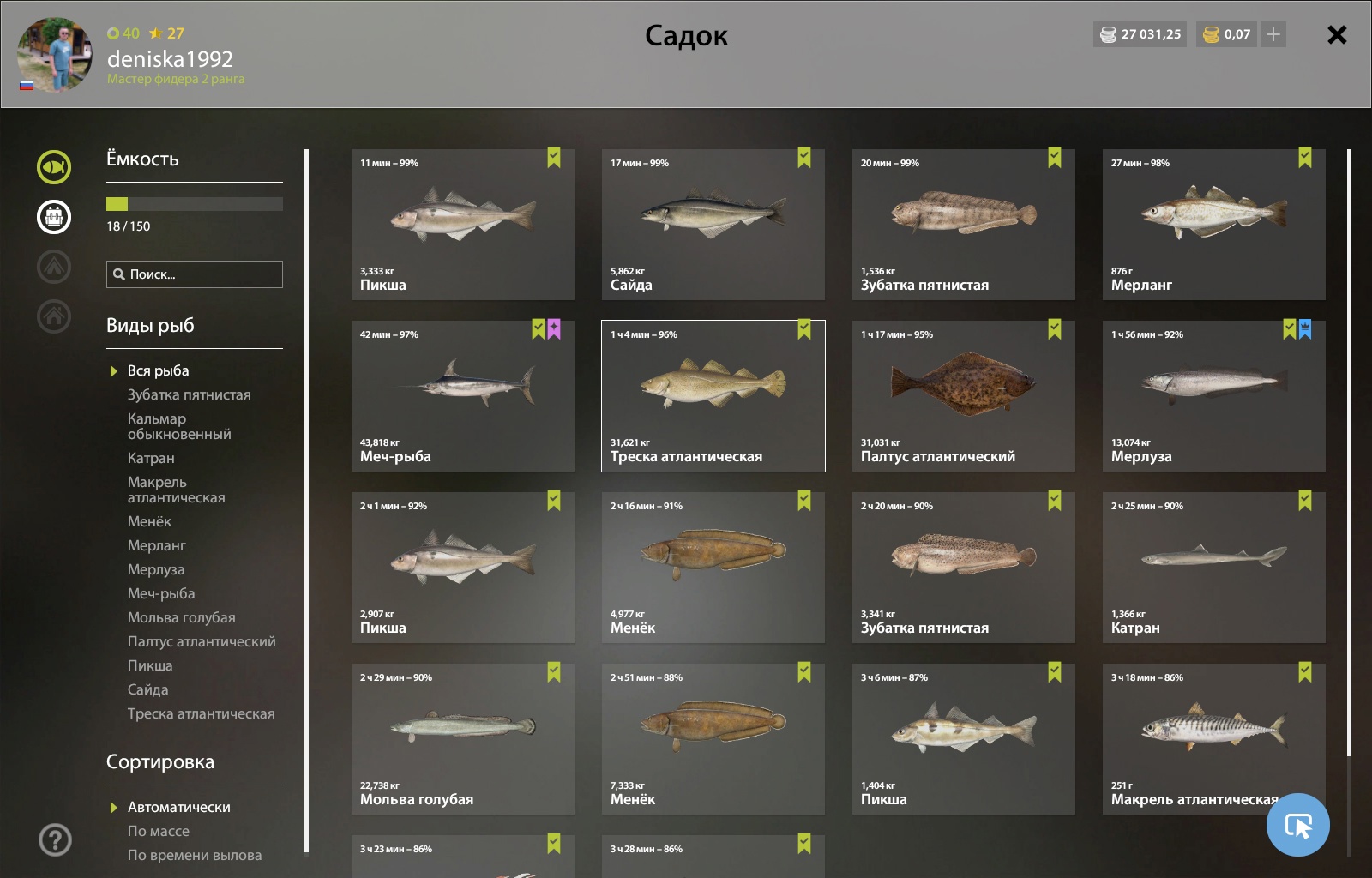Viewport: 1372px width, 878px height.
Task: Toggle the green bookmark on Мерланг card
Action: pyautogui.click(x=1305, y=158)
